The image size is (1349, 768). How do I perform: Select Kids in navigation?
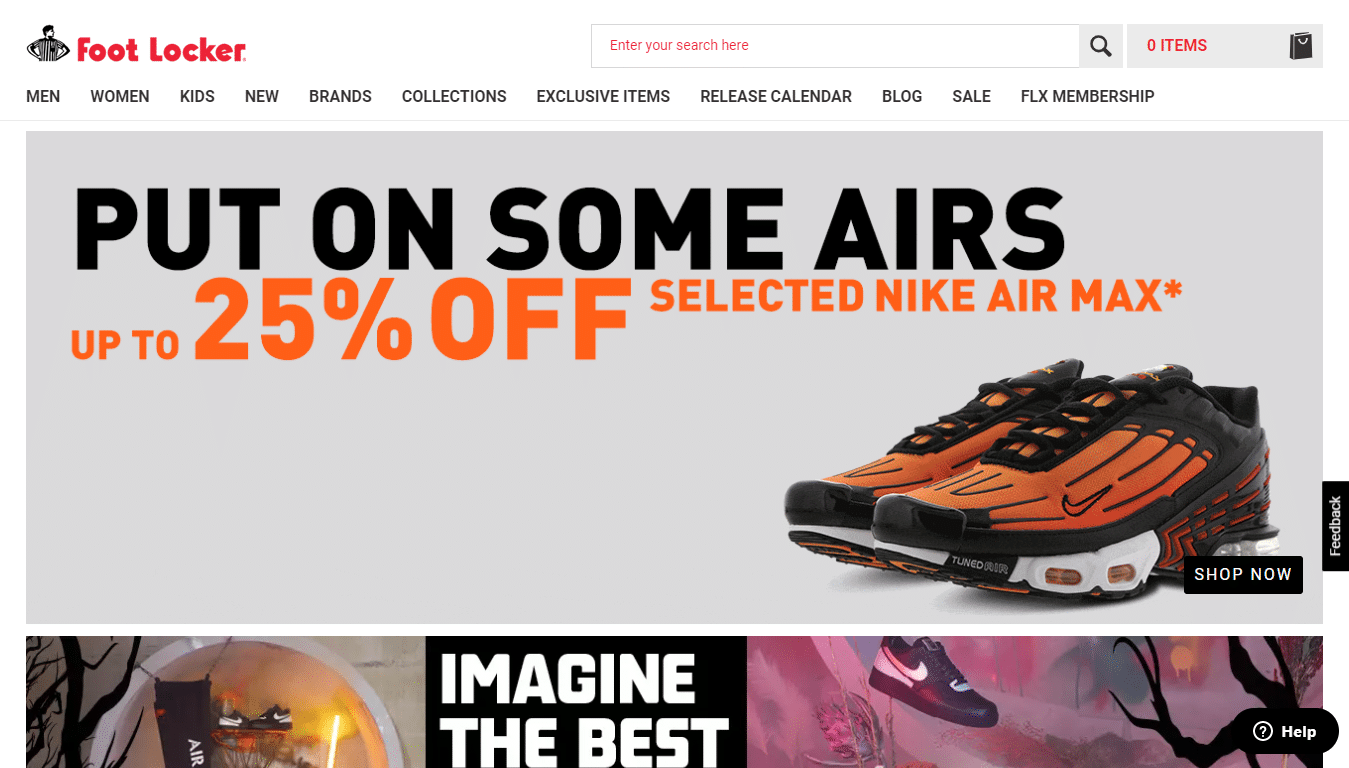tap(197, 96)
